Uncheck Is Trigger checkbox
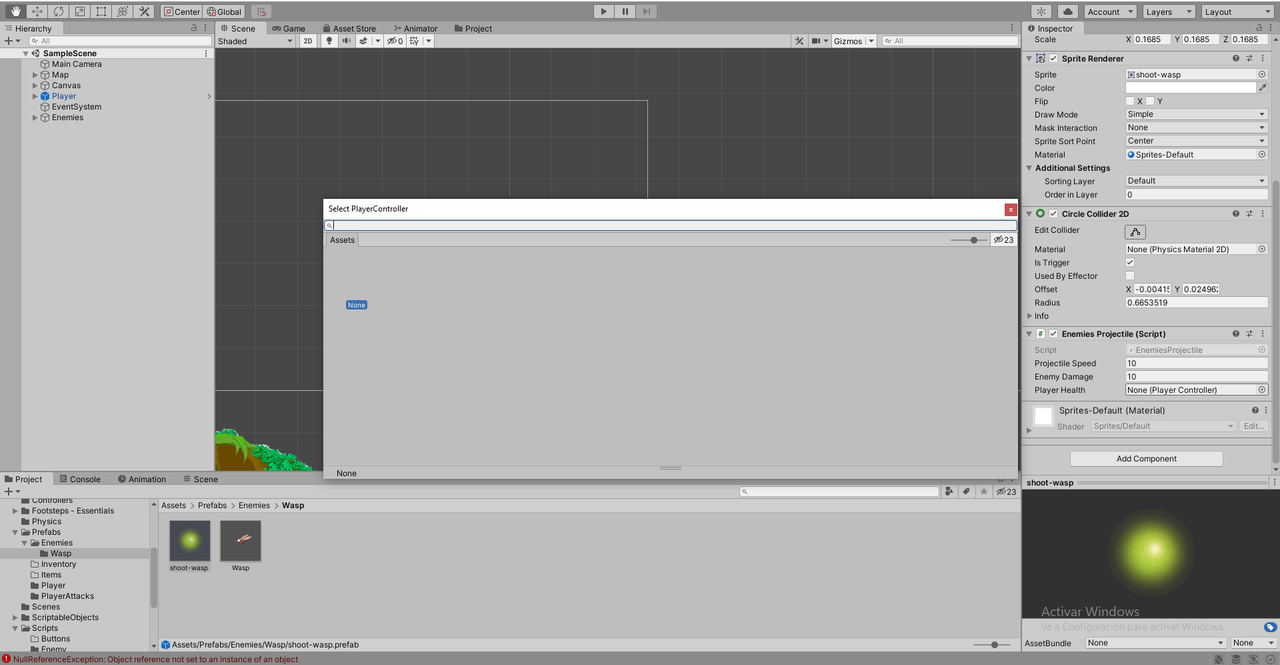This screenshot has width=1280, height=665. pyautogui.click(x=1130, y=262)
